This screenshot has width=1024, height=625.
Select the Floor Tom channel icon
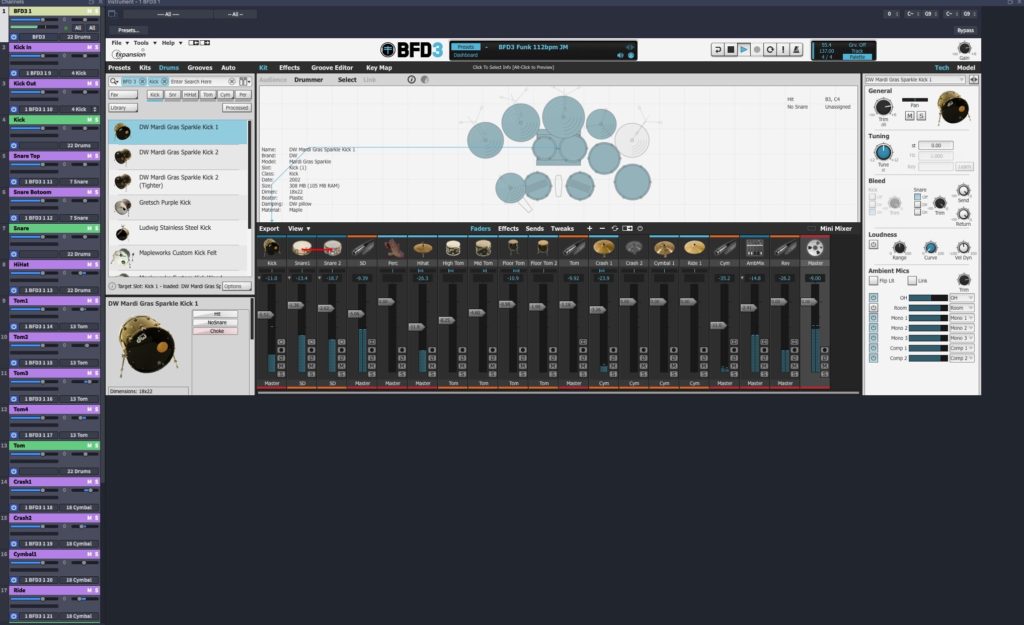(x=513, y=248)
